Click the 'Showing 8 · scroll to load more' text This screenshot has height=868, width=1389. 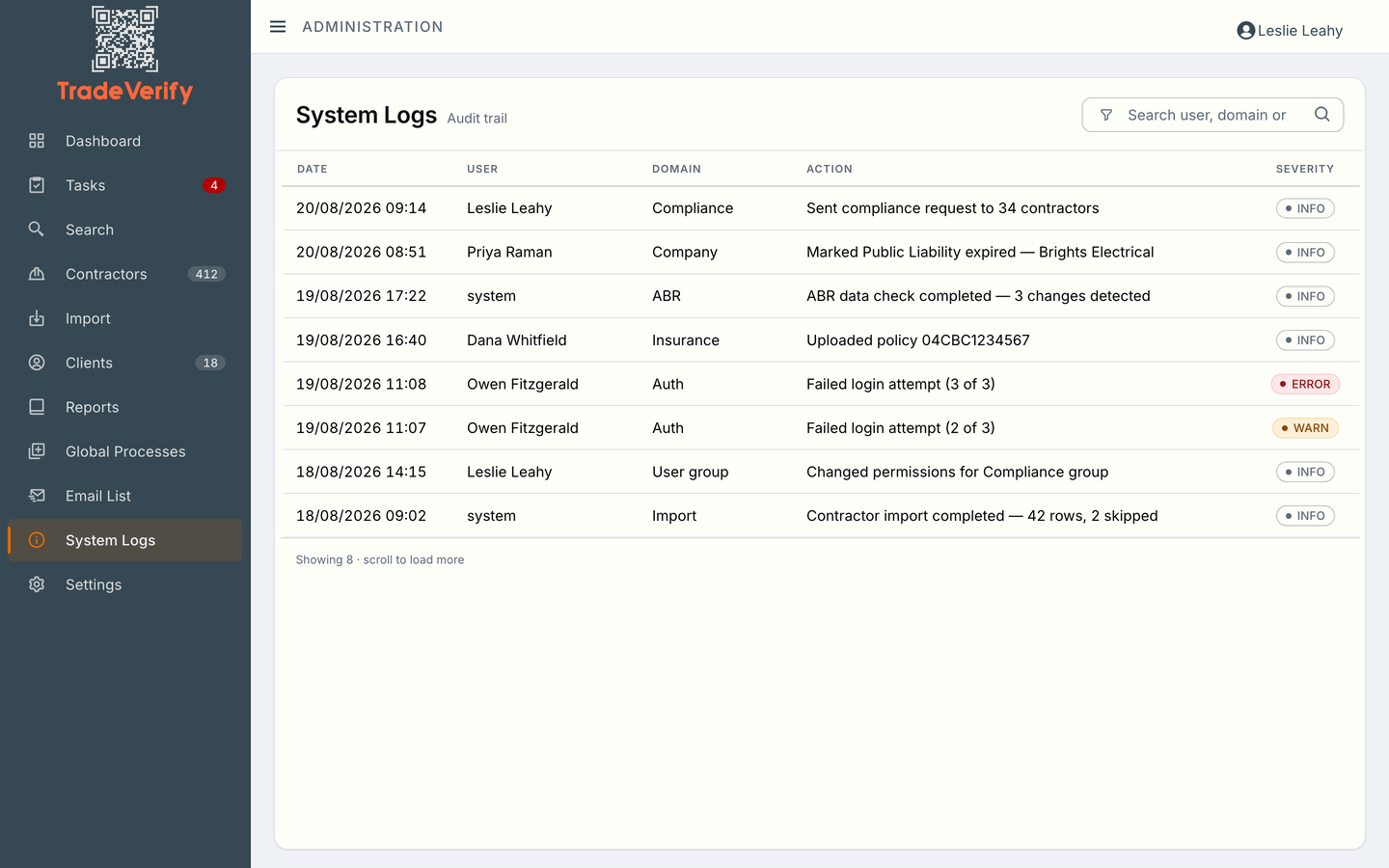coord(380,559)
